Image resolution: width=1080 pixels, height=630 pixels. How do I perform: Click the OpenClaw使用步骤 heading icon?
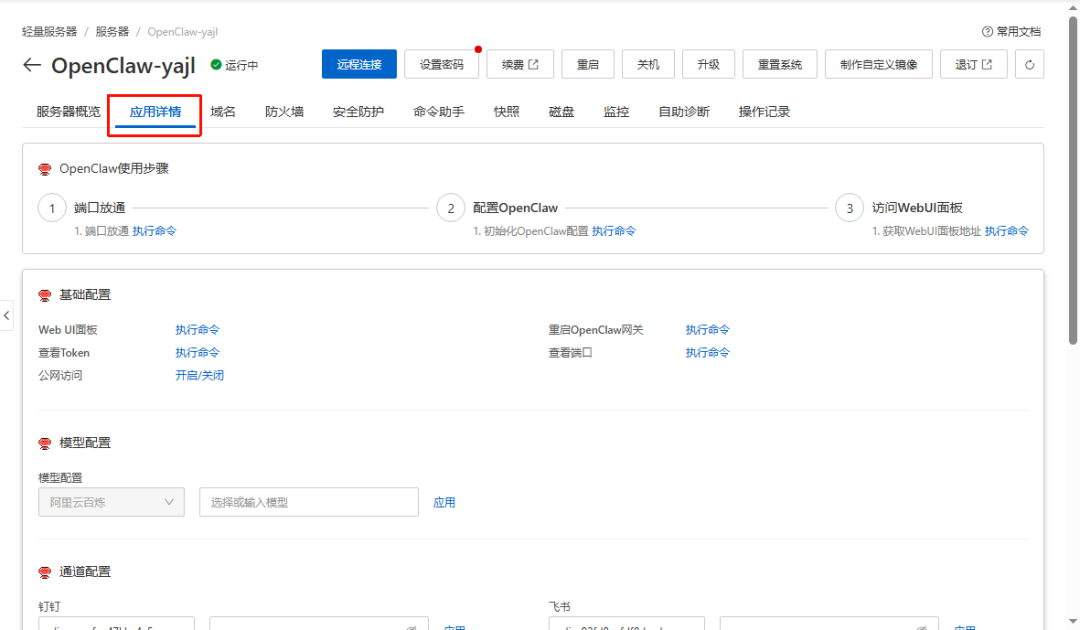[45, 169]
